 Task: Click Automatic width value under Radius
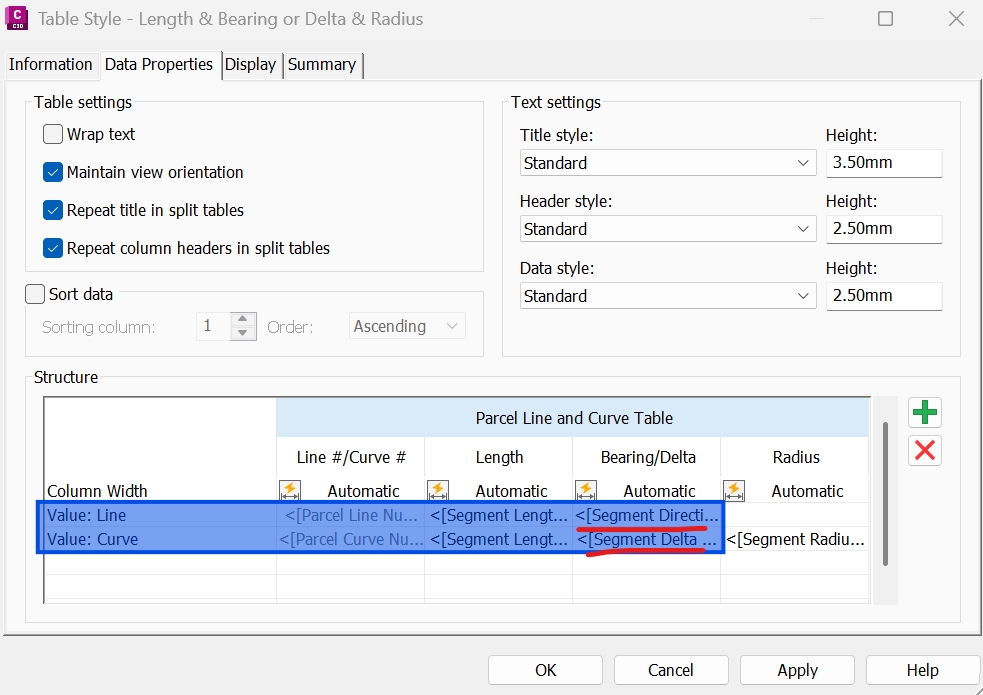click(807, 491)
